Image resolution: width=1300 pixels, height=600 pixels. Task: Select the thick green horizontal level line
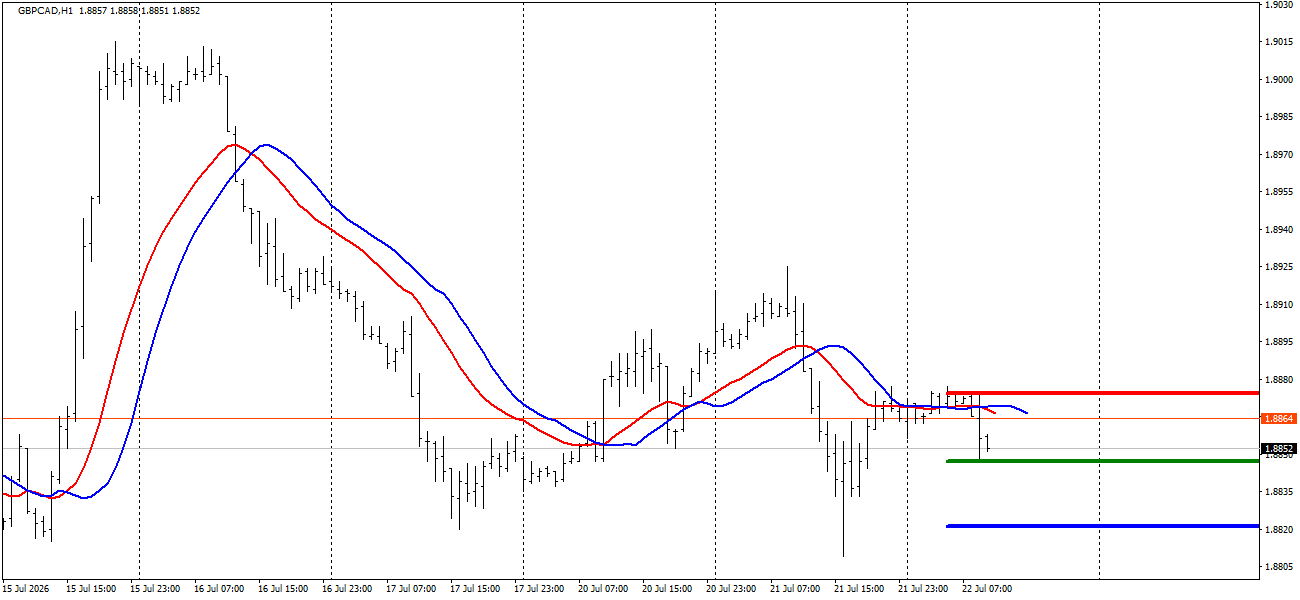[x=1102, y=461]
